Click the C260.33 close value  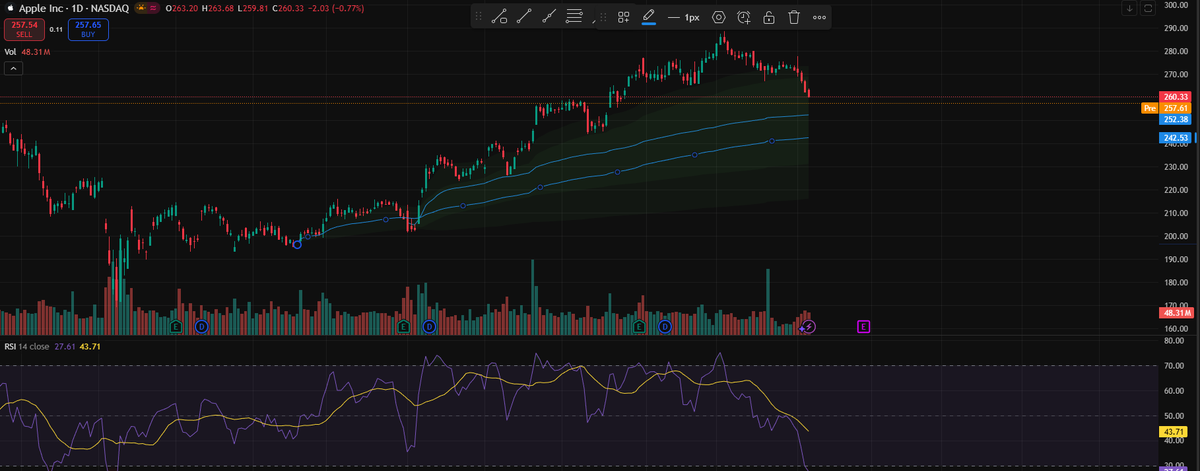point(288,8)
